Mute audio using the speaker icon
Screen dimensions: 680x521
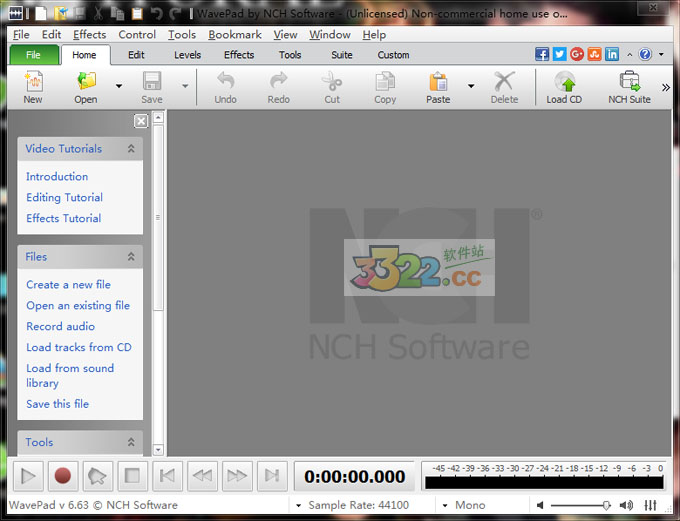point(541,506)
